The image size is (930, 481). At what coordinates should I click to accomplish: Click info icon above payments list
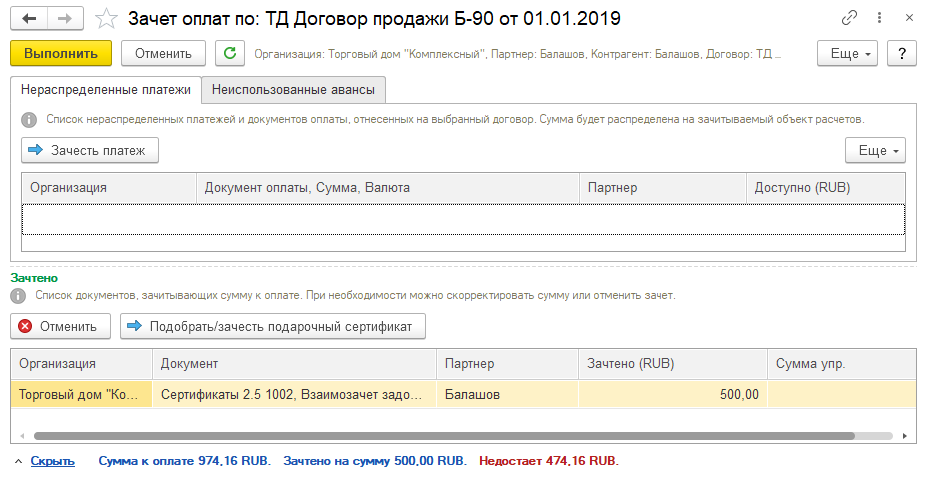coord(30,119)
